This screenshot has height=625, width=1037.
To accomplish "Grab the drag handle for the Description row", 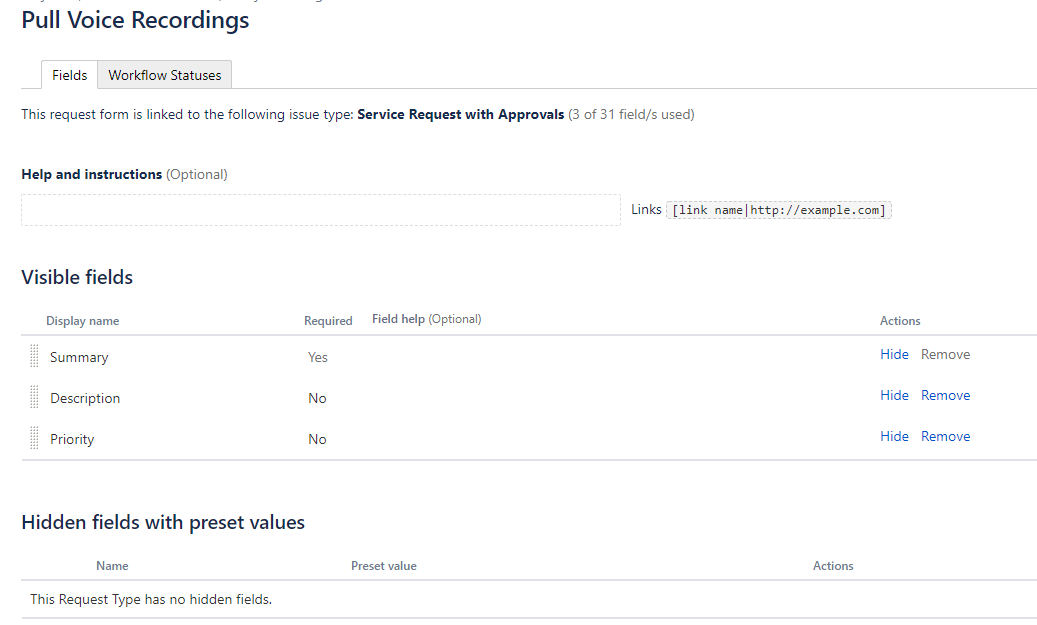I will click(x=34, y=397).
